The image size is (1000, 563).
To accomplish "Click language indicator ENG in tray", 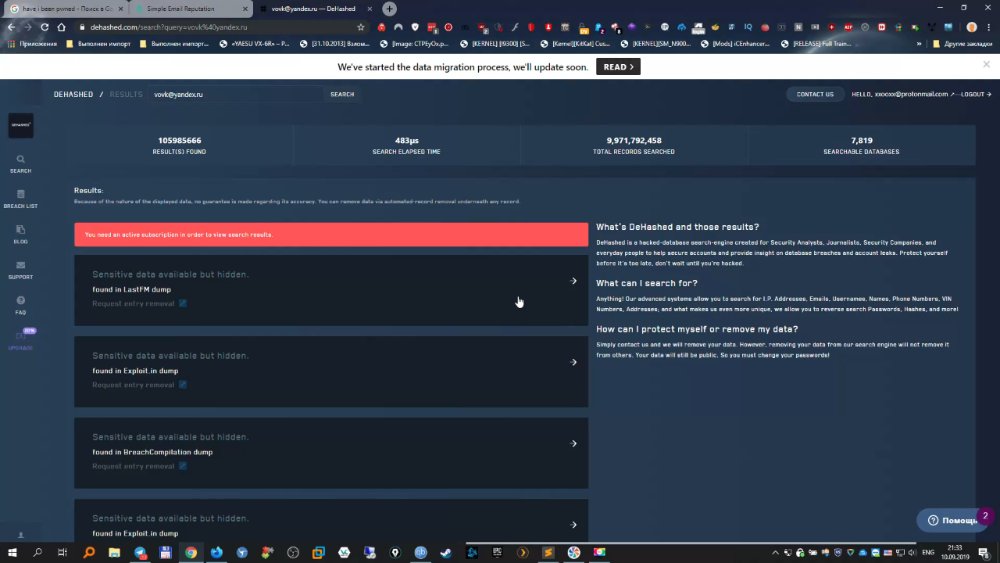I will pos(928,552).
